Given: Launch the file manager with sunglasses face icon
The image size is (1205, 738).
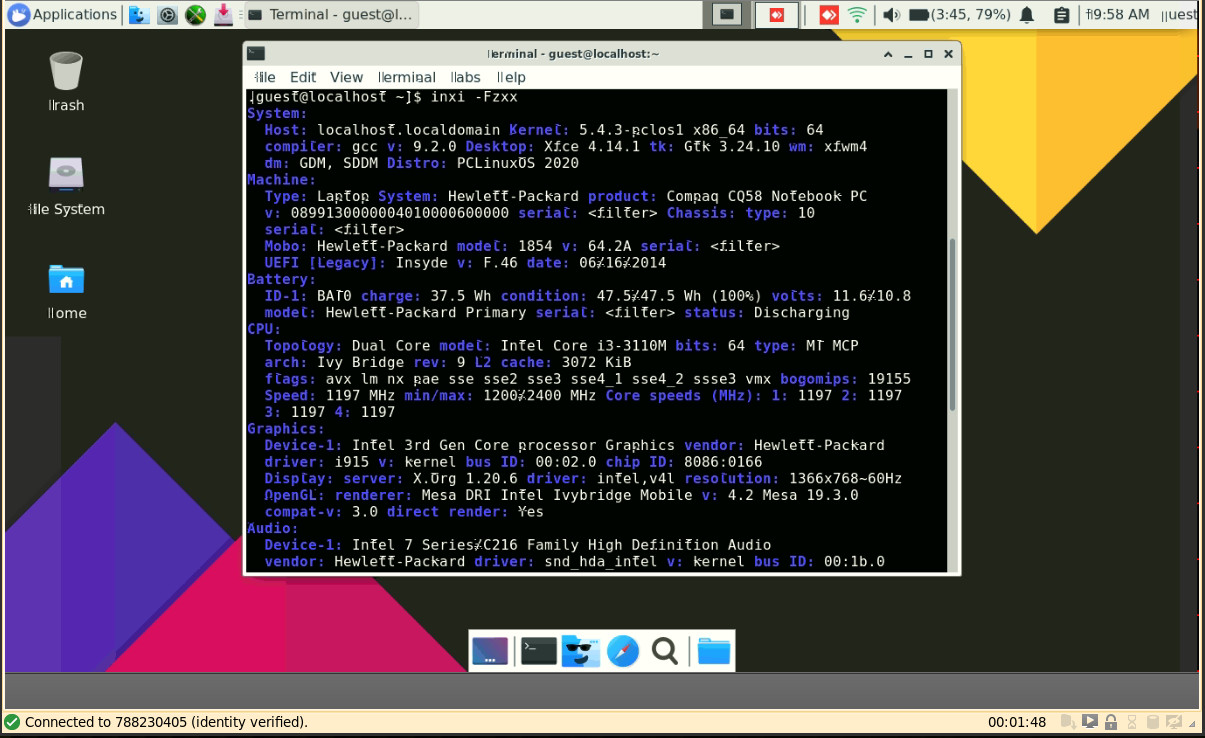Looking at the screenshot, I should 580,651.
